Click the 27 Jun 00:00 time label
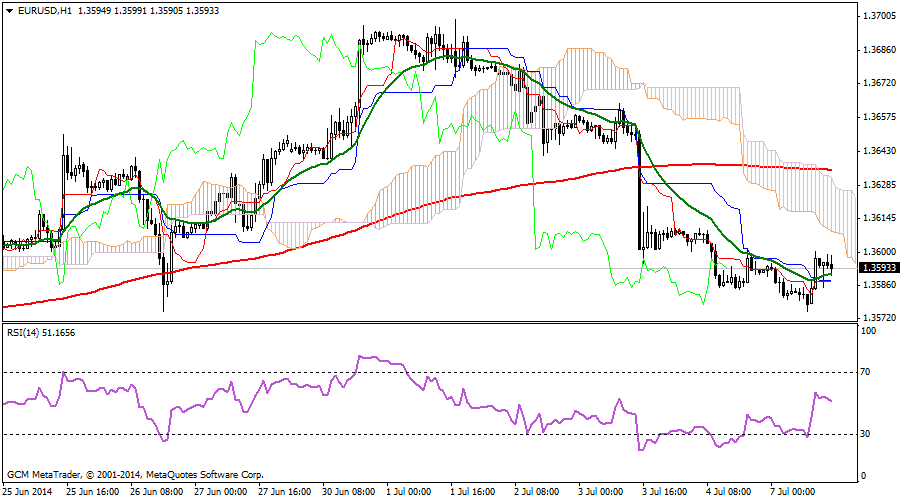 (220, 492)
